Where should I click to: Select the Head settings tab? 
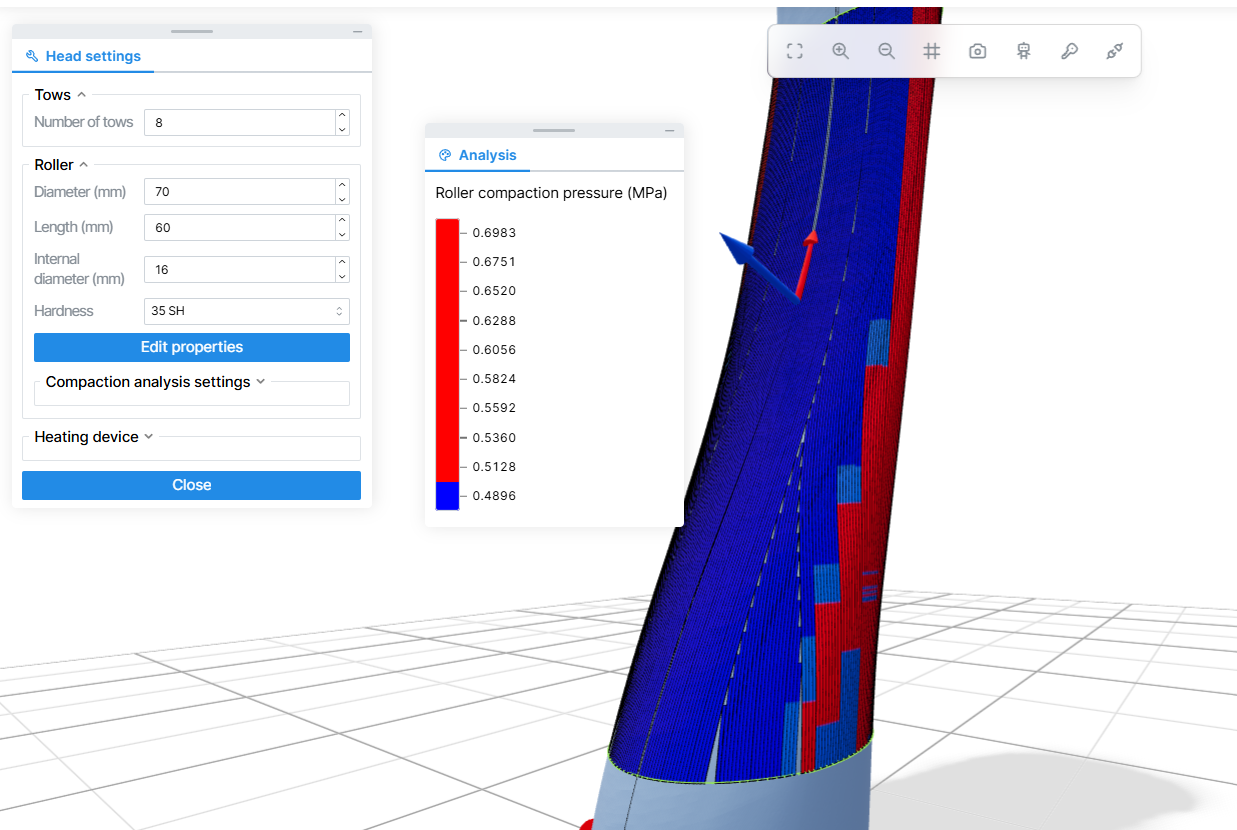[83, 56]
